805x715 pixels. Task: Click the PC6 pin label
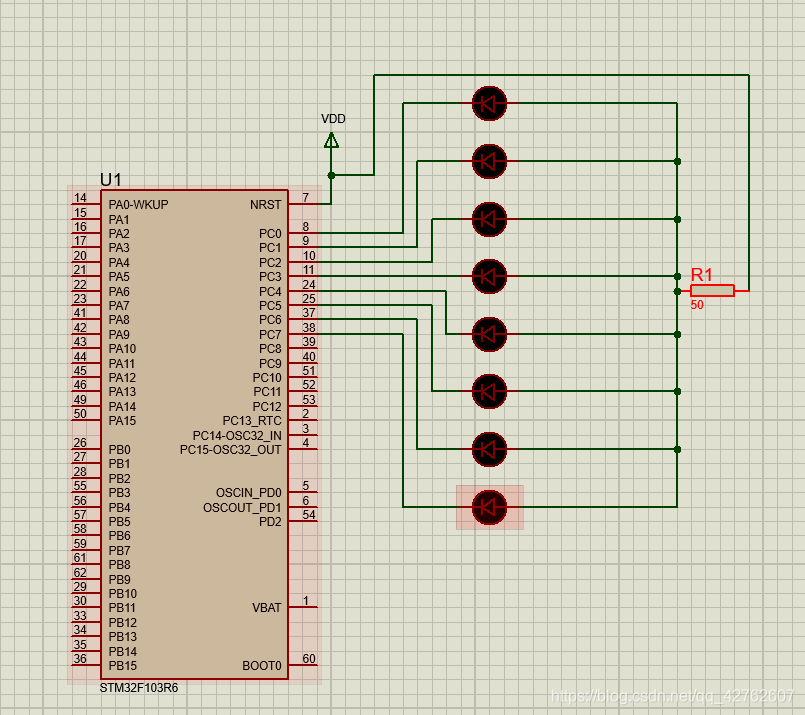(270, 320)
